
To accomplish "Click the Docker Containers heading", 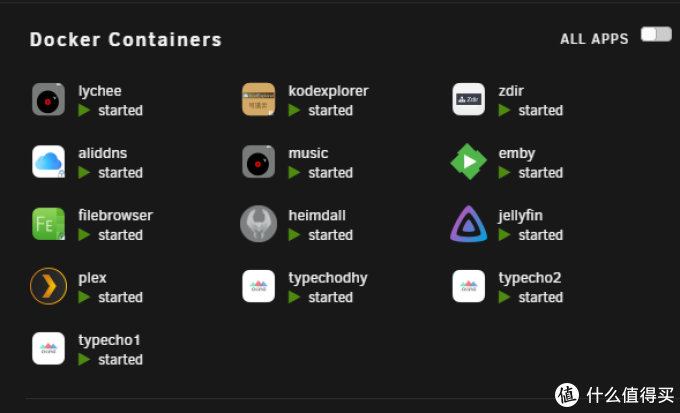I will [126, 39].
